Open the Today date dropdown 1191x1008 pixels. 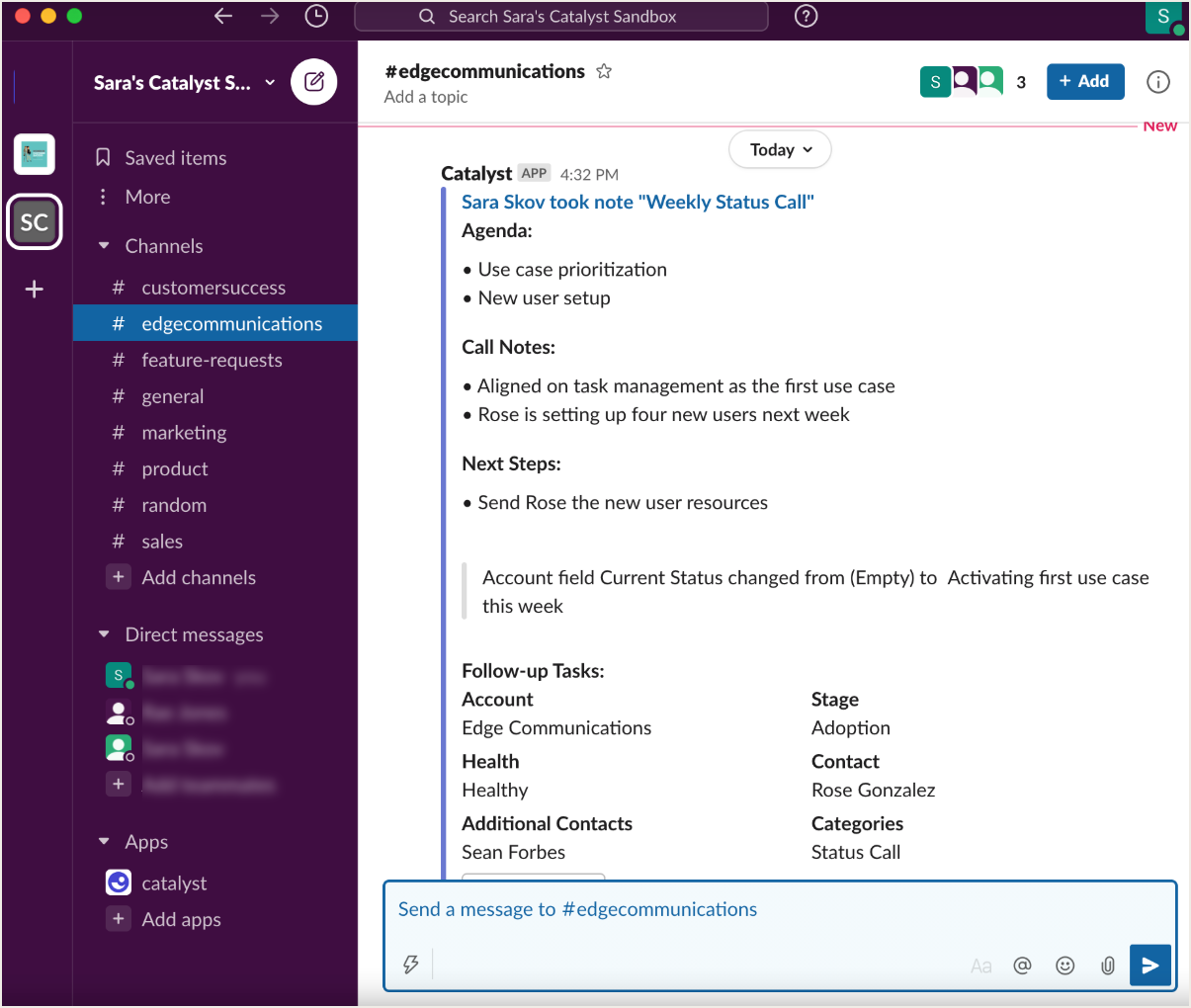coord(780,150)
